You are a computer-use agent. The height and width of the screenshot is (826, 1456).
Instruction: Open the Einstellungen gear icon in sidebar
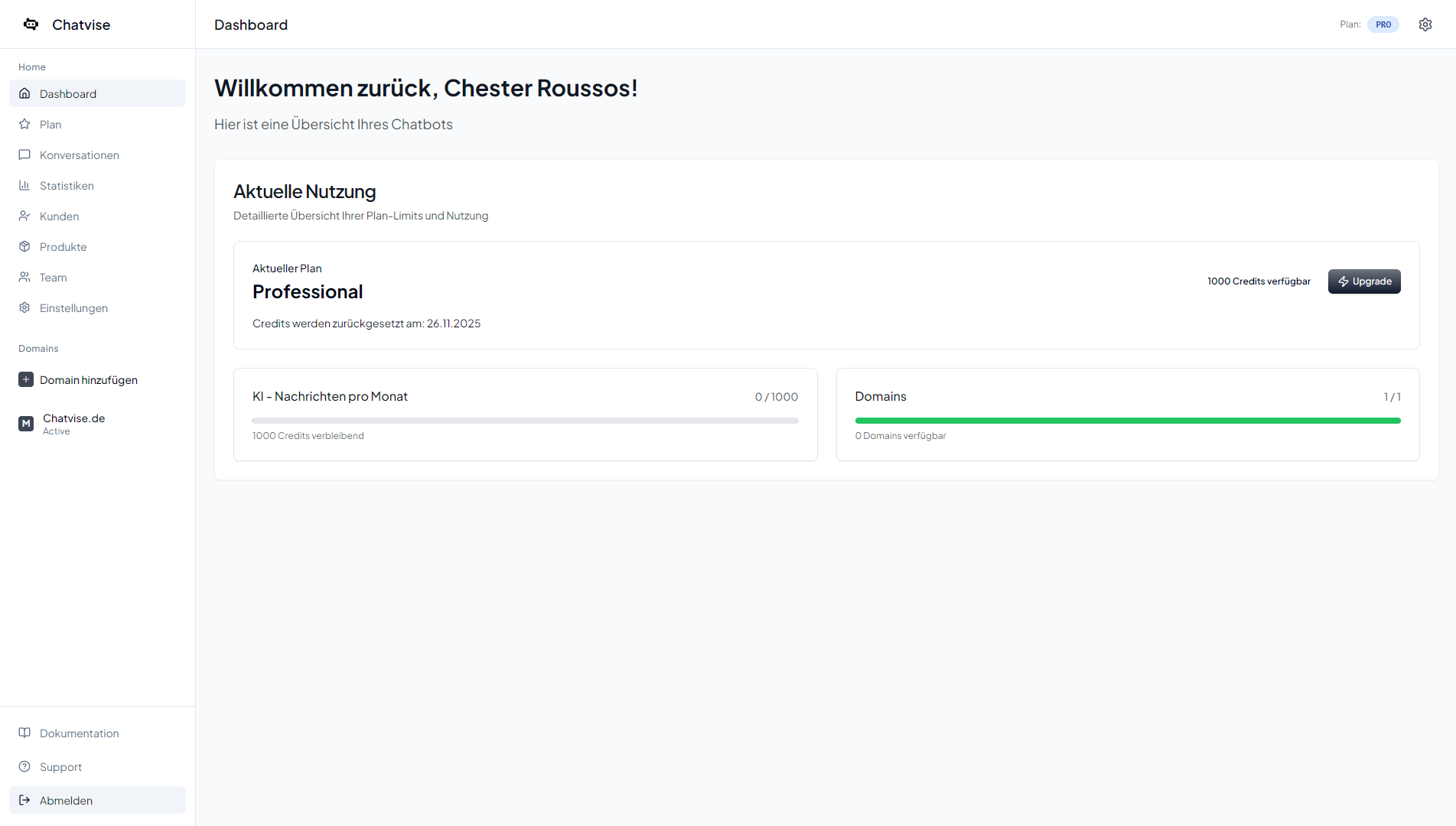pos(25,307)
